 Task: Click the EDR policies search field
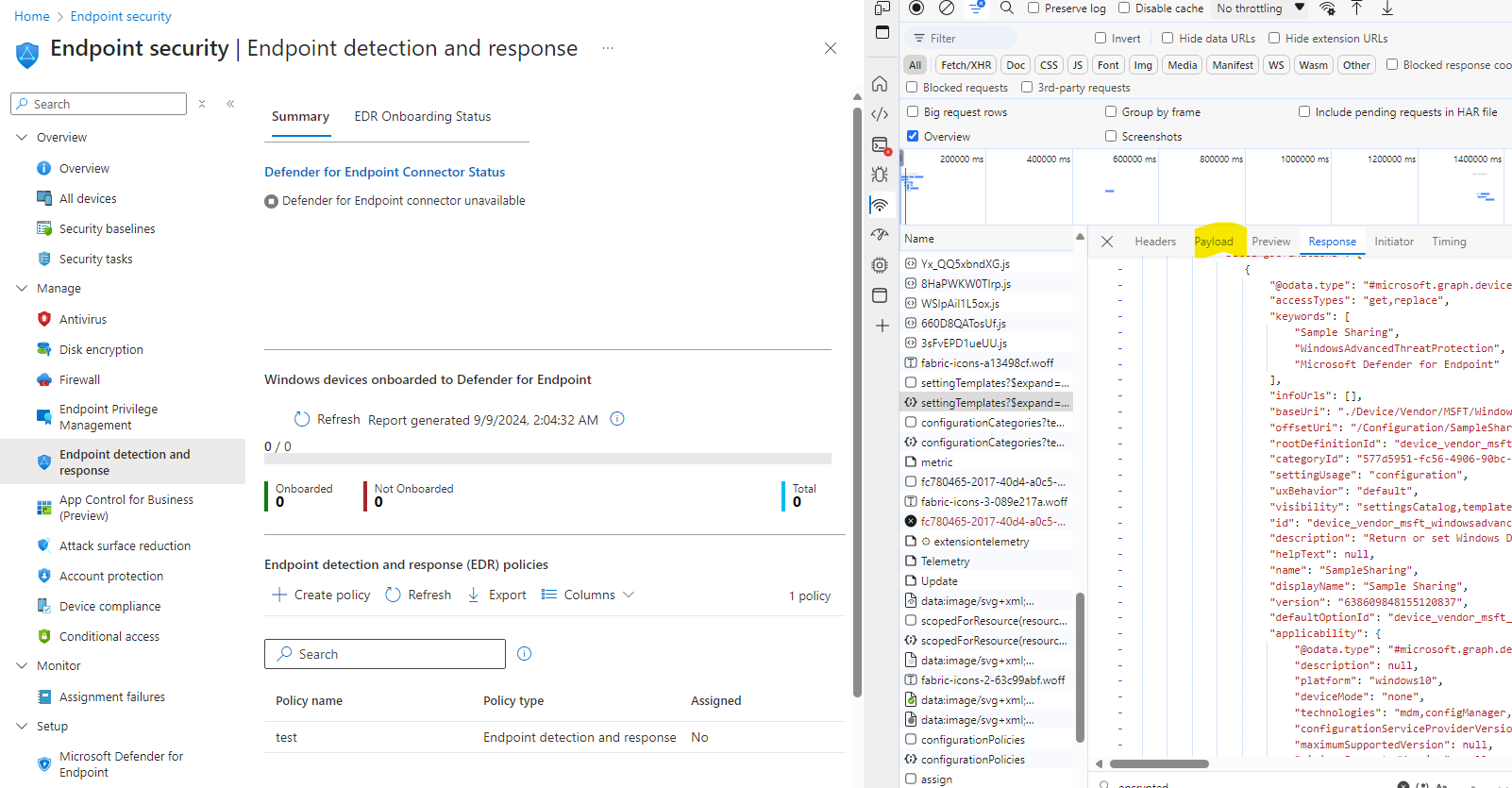click(385, 654)
